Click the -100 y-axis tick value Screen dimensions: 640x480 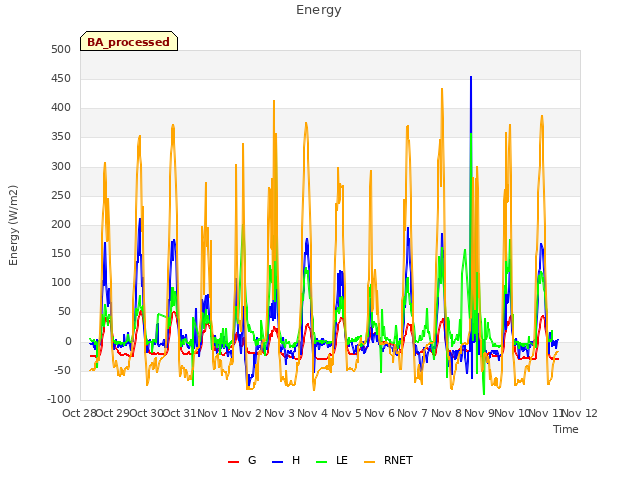point(59,399)
